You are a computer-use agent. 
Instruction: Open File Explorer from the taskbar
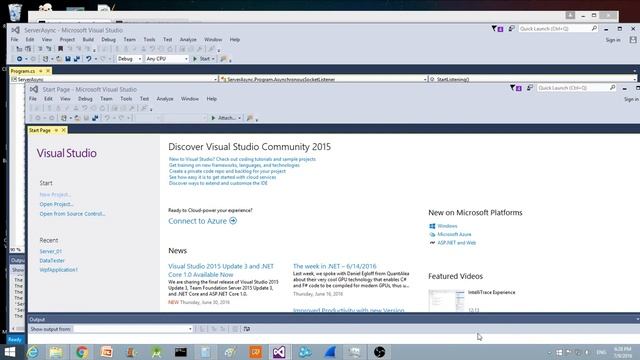click(56, 352)
